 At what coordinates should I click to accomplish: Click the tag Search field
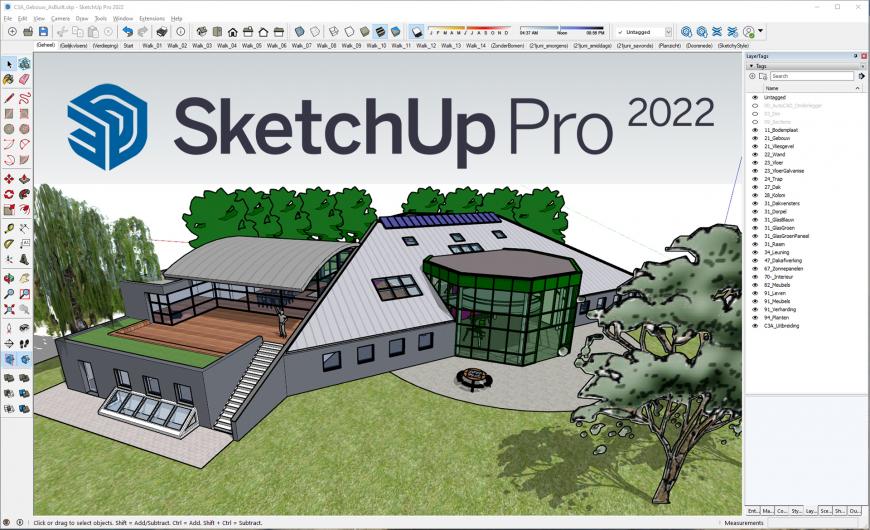(812, 76)
